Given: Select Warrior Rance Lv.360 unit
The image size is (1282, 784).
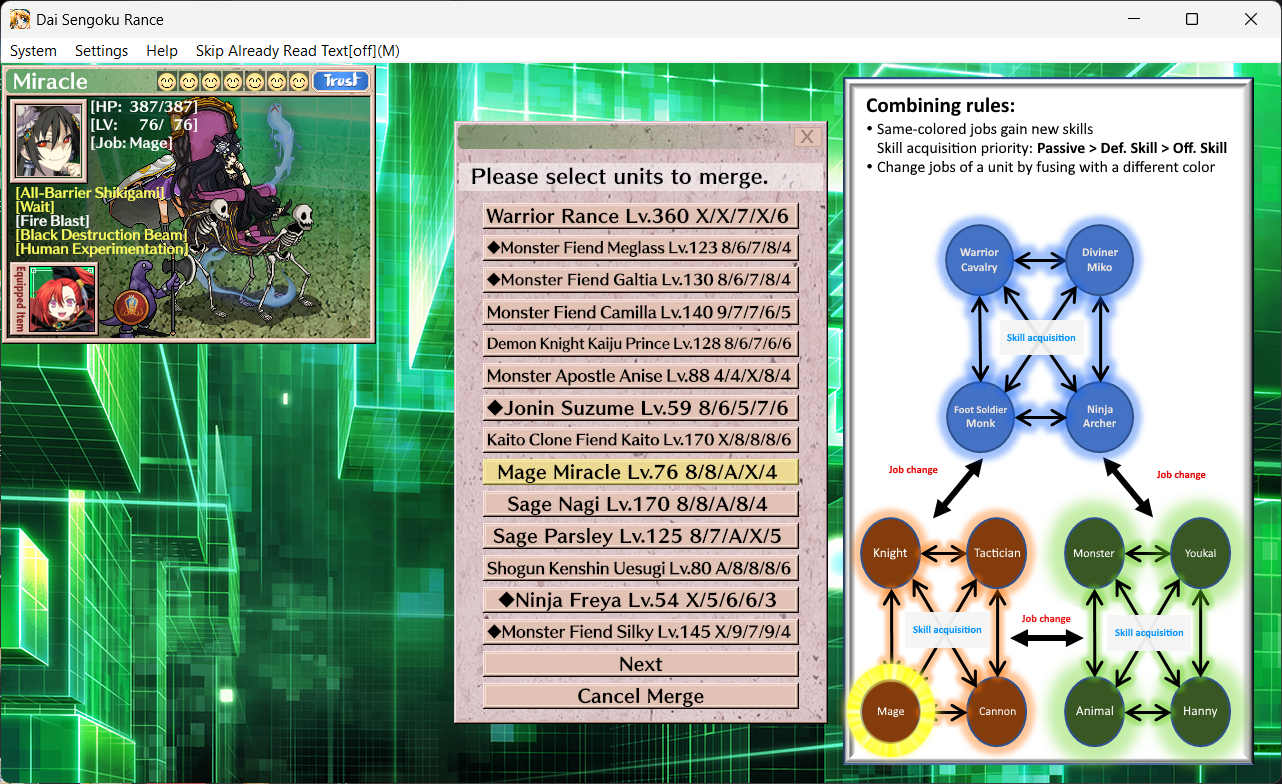Looking at the screenshot, I should point(640,216).
